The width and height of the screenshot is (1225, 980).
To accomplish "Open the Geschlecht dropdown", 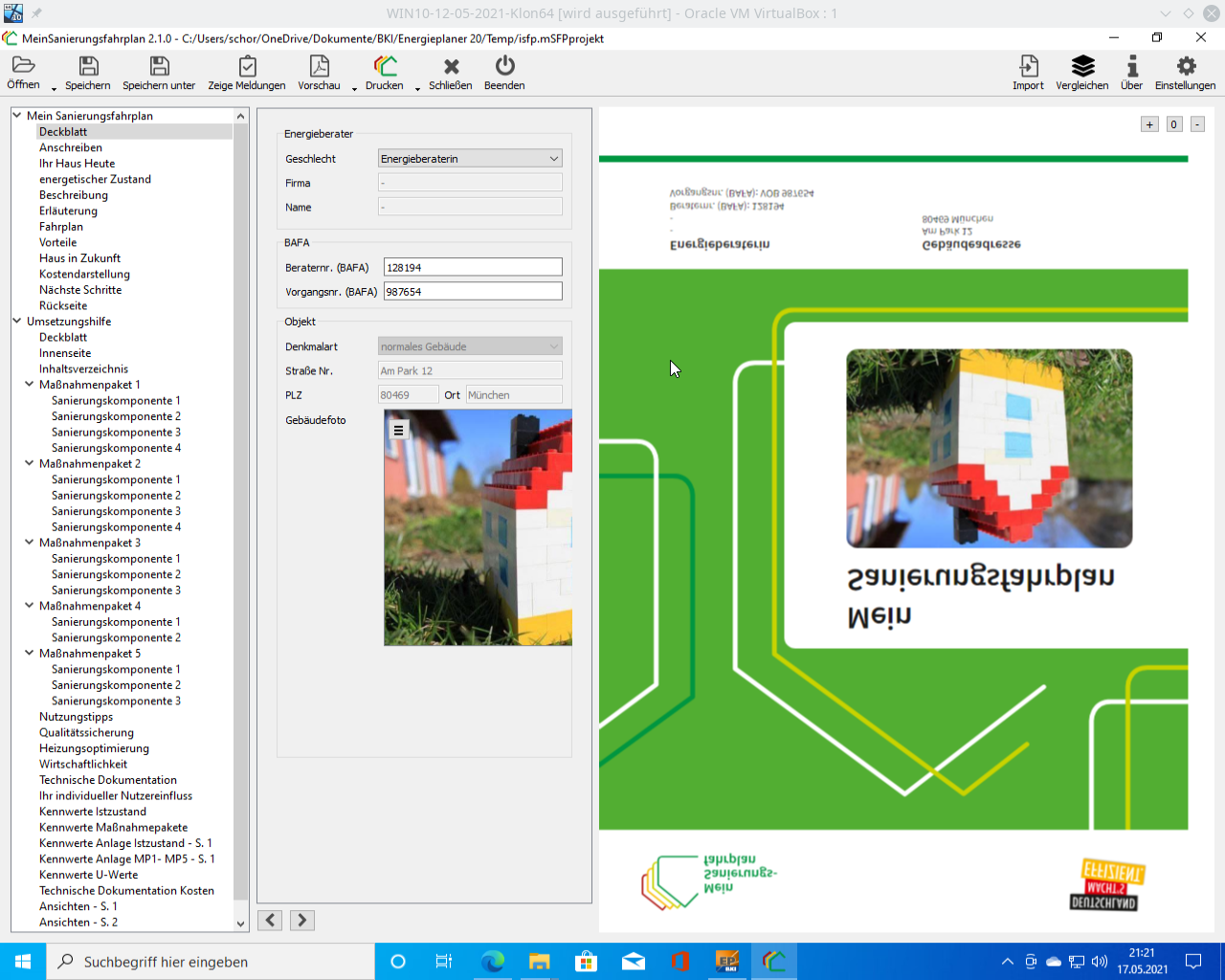I will tap(470, 159).
